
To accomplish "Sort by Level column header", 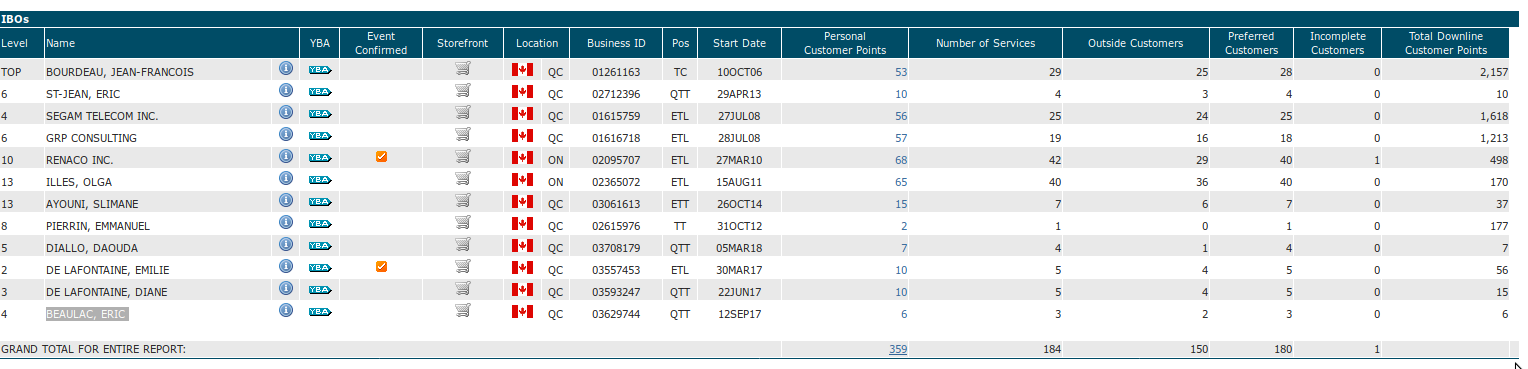I will tap(14, 43).
